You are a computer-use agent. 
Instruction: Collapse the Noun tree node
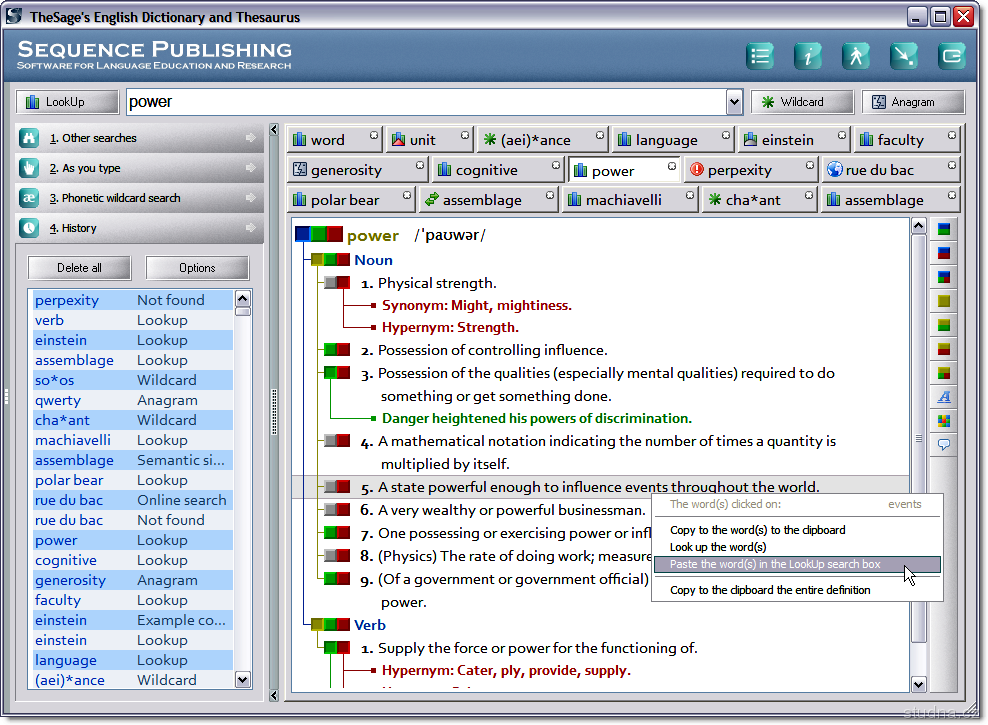[x=316, y=260]
